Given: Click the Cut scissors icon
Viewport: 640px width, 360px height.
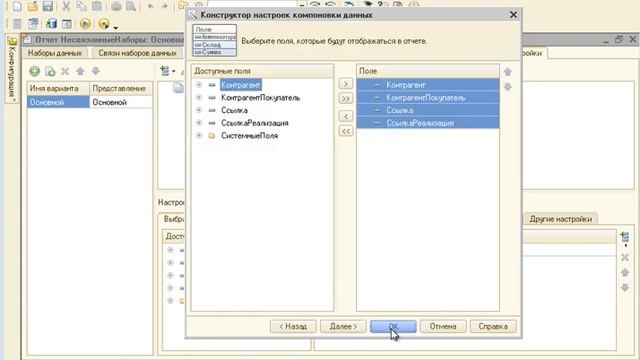Looking at the screenshot, I should tap(66, 6).
